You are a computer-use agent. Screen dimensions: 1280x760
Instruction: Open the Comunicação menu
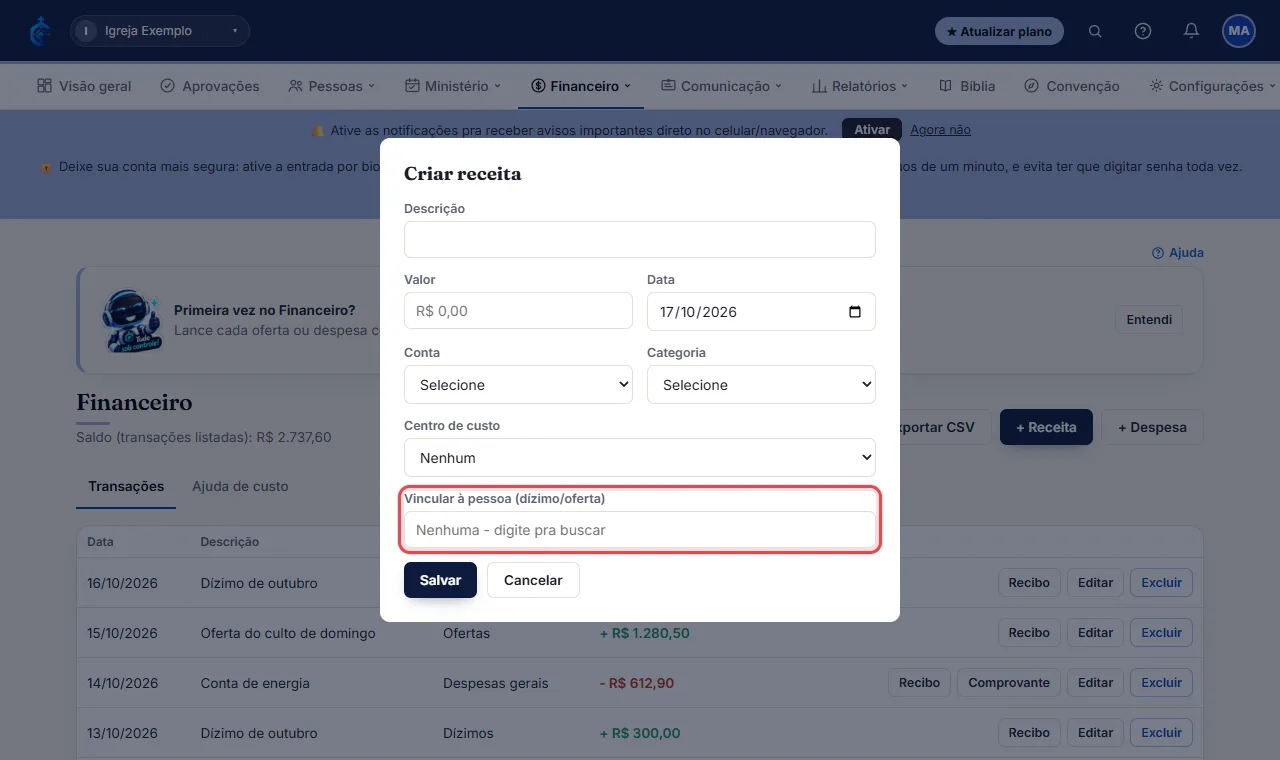pos(721,86)
